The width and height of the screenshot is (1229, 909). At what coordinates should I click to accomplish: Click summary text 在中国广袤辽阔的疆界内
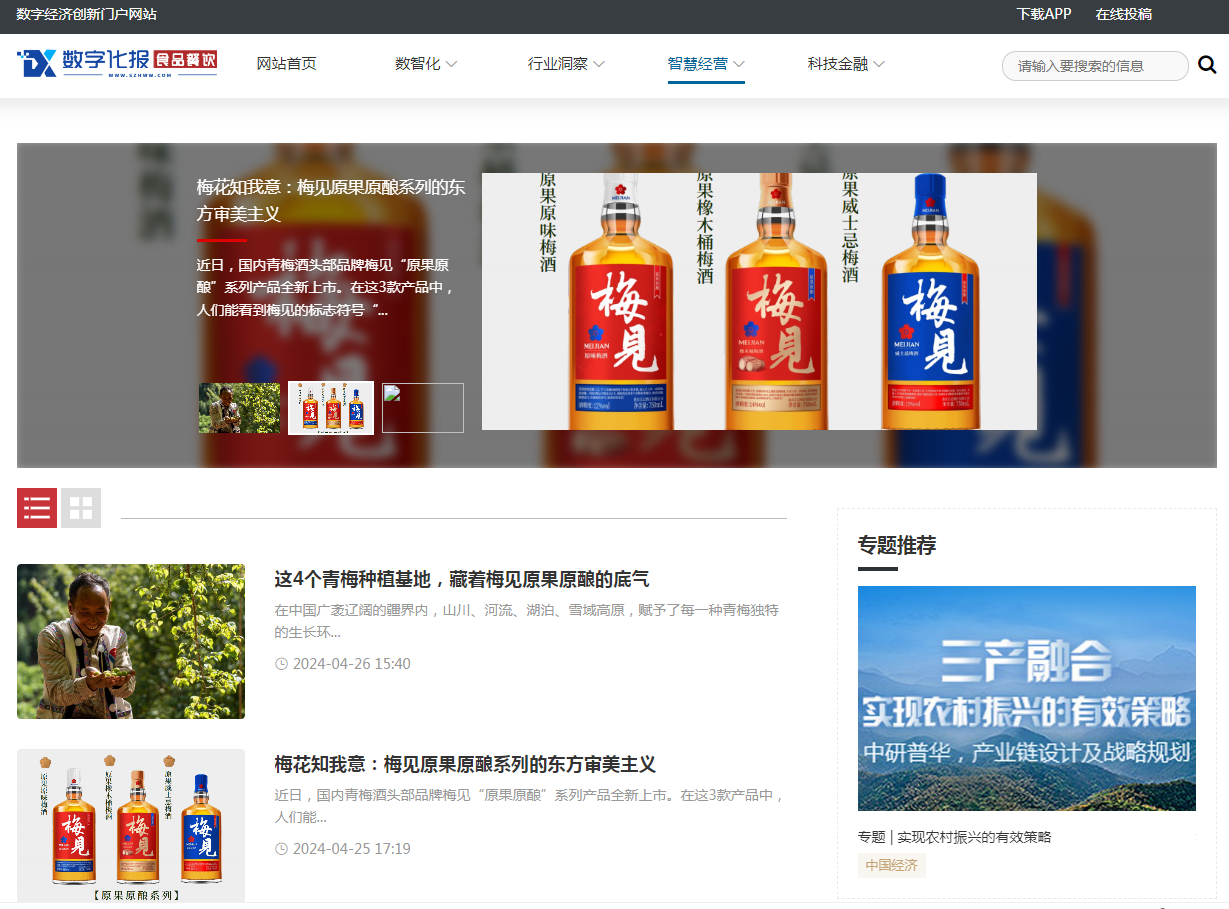527,621
